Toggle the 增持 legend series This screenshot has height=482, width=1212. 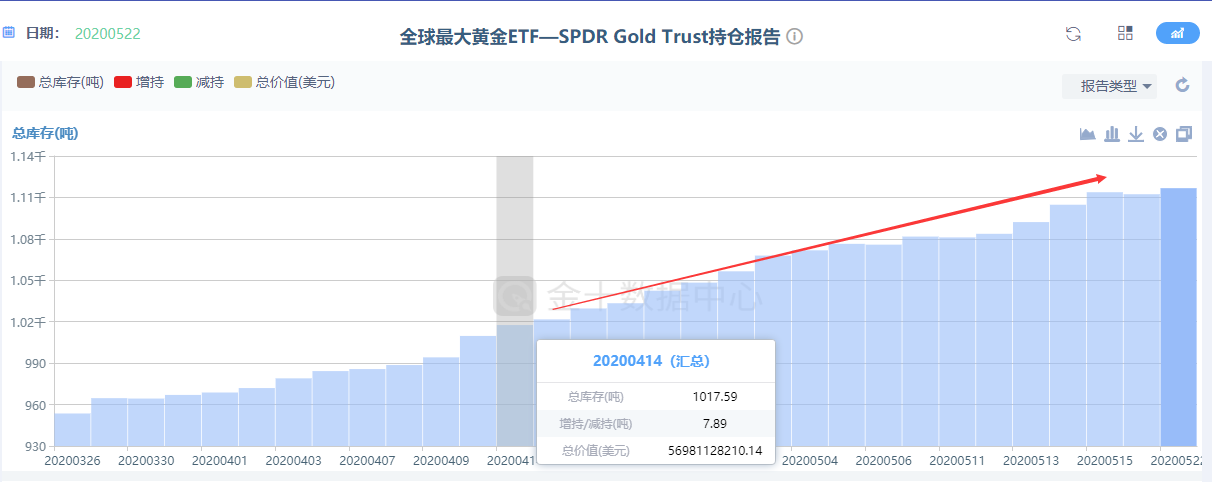140,82
